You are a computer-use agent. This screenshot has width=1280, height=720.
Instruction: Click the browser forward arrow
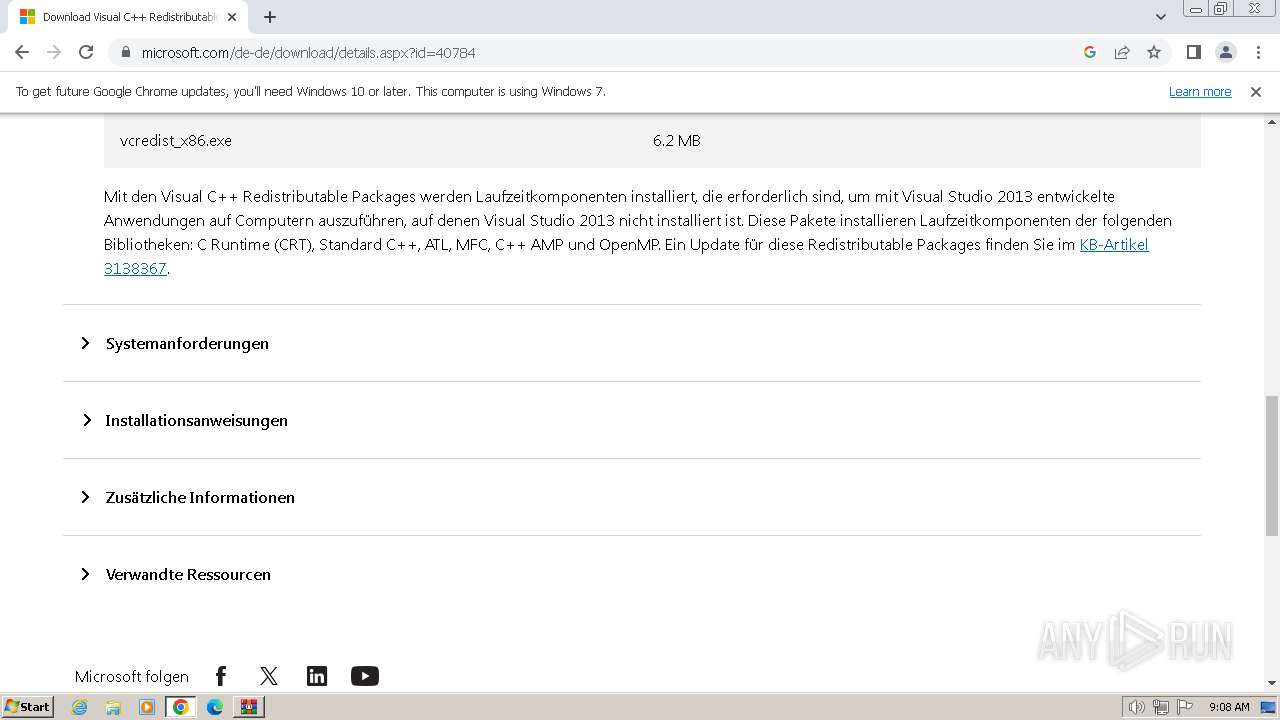(54, 52)
